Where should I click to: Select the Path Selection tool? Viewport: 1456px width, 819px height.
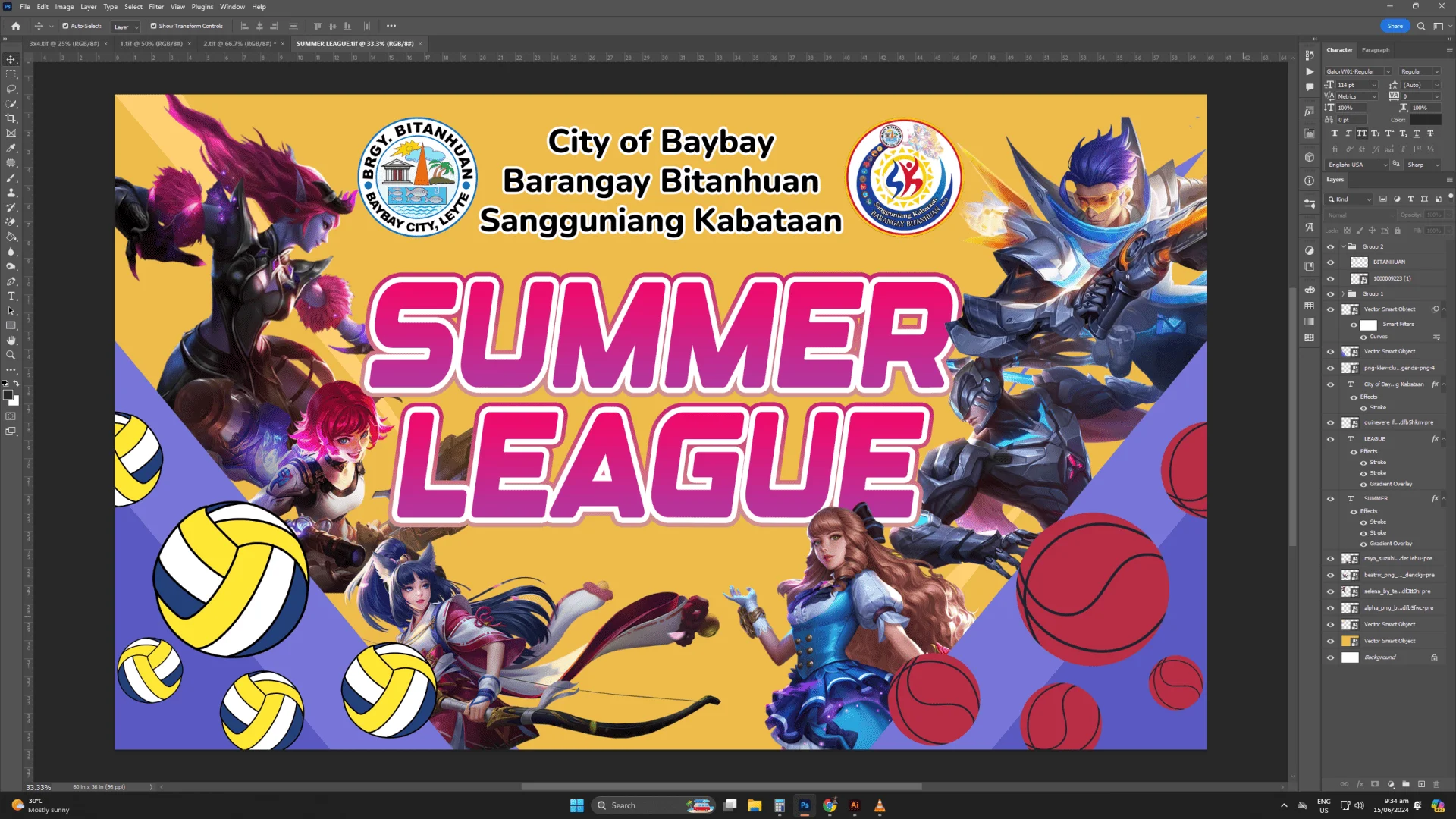pos(11,311)
